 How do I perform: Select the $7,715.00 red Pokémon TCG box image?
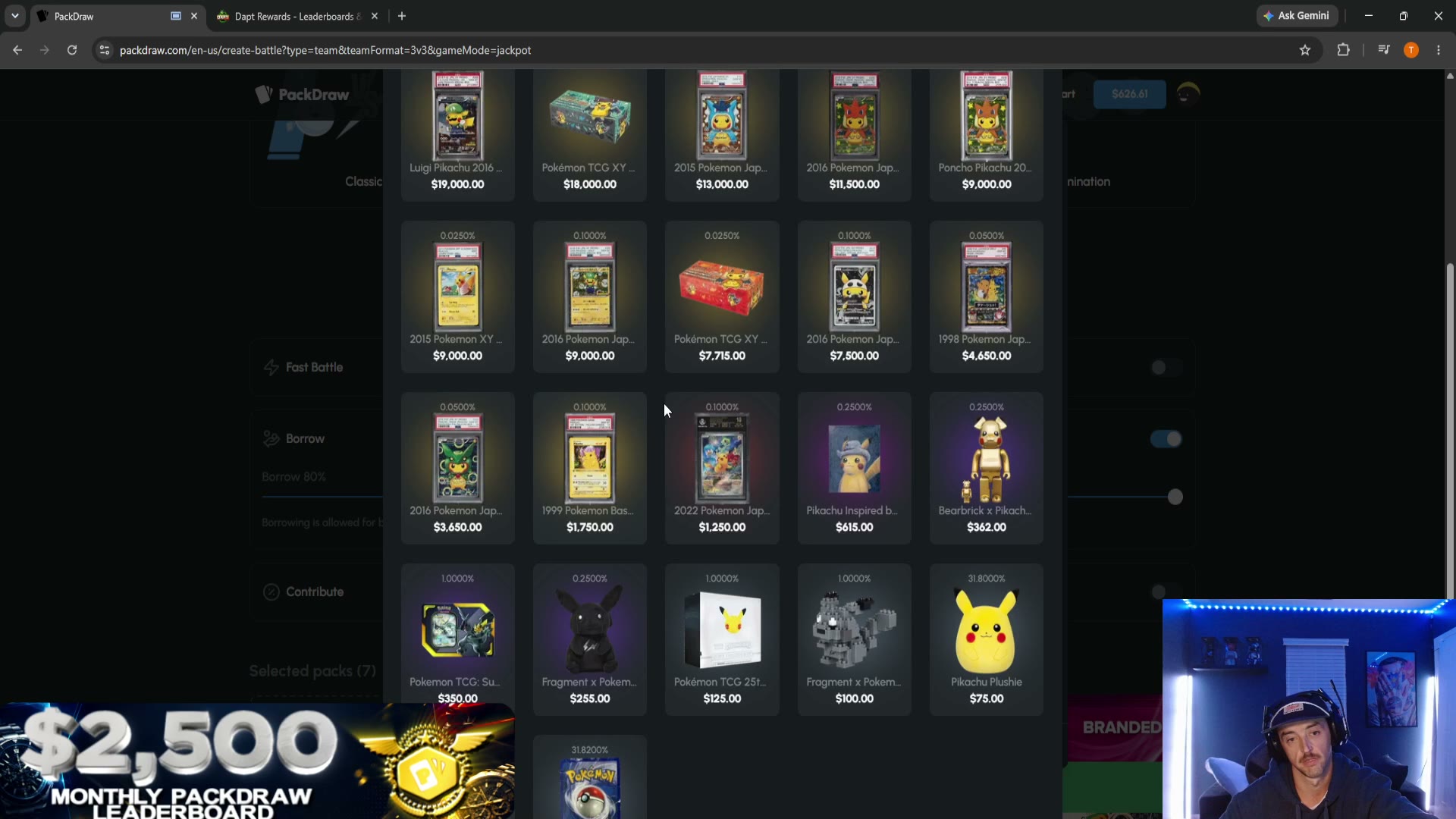tap(722, 287)
